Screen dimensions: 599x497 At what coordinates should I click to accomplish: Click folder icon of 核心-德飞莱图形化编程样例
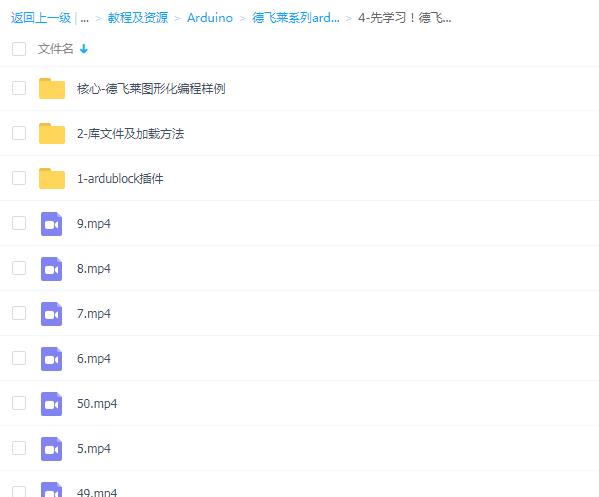[52, 88]
